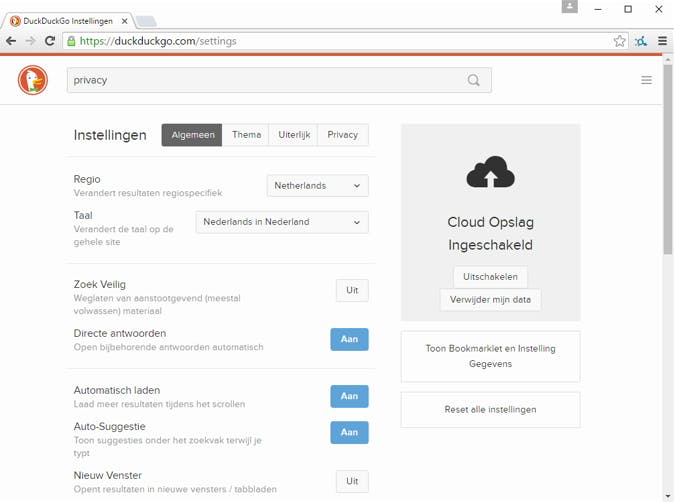Click the scrollbar down arrow
This screenshot has width=674, height=502.
[x=668, y=496]
